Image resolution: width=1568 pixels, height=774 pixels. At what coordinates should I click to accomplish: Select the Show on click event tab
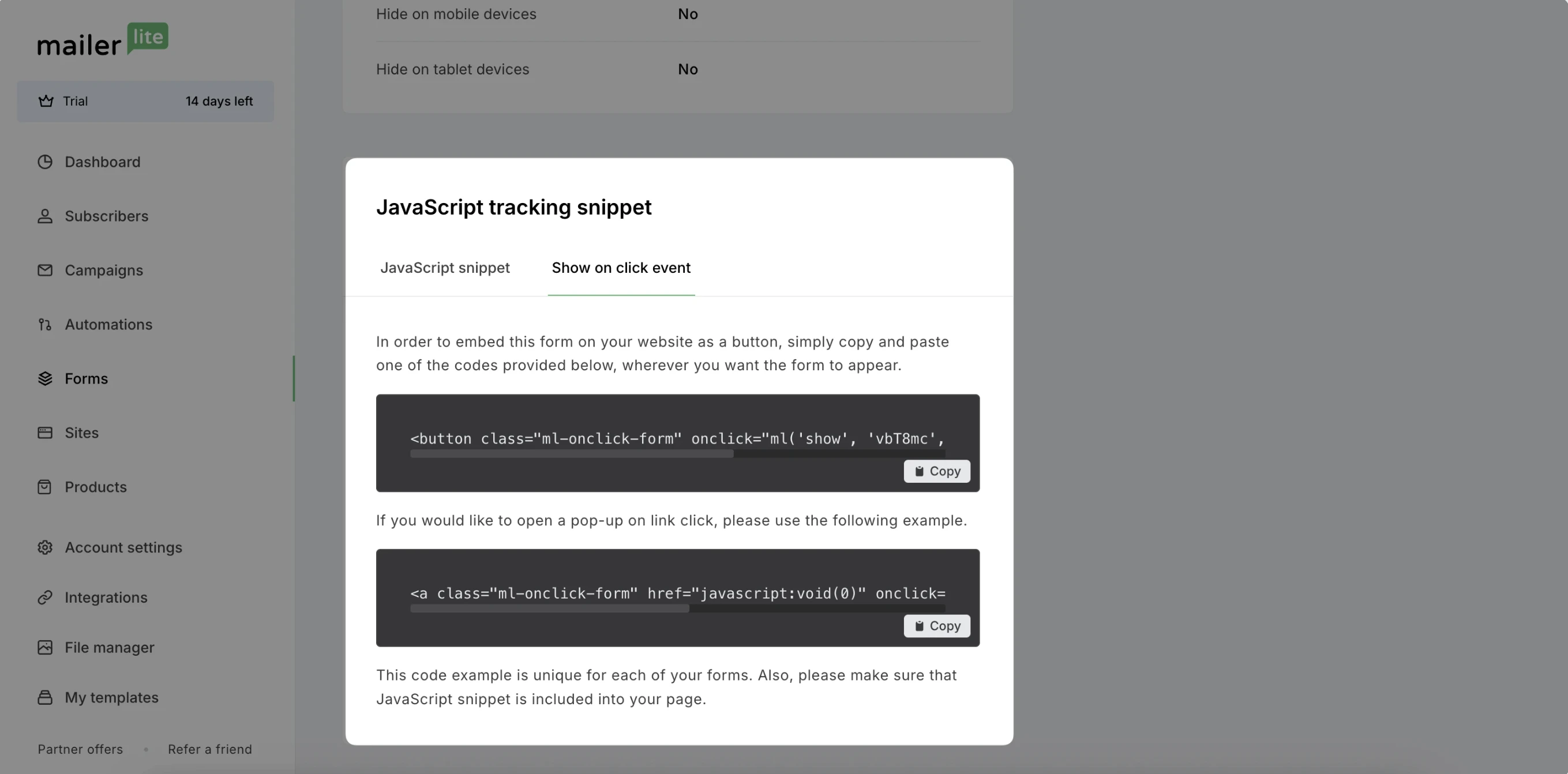(x=621, y=268)
